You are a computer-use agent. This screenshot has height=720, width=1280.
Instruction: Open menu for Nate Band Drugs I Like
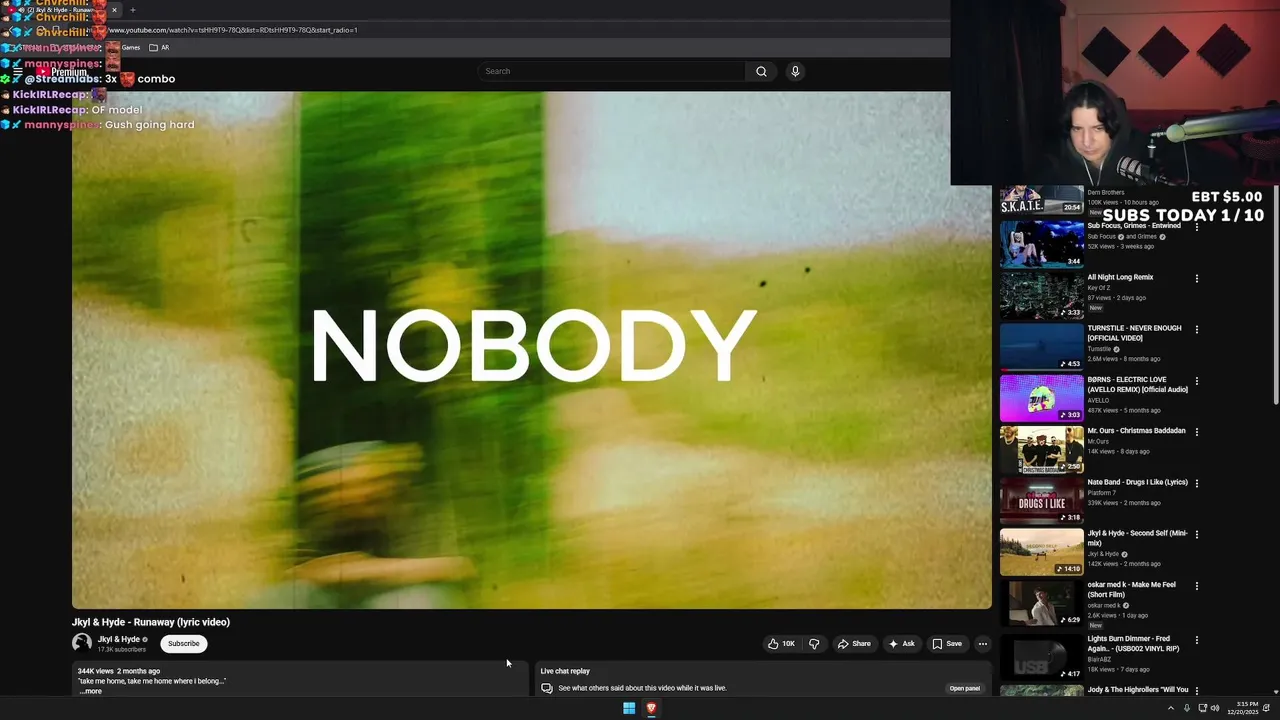click(1196, 483)
